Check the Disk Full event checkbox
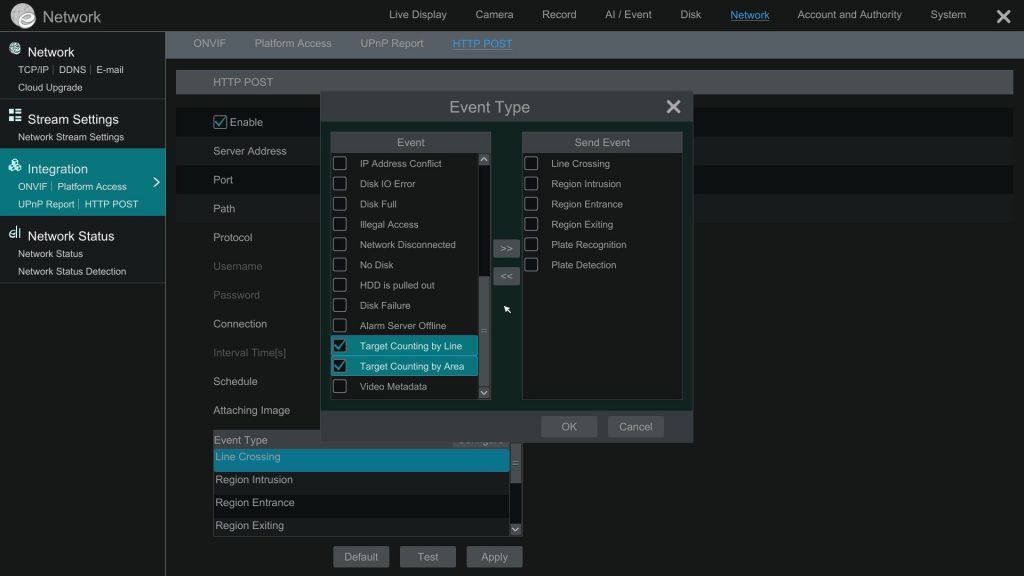The height and width of the screenshot is (576, 1024). point(339,203)
